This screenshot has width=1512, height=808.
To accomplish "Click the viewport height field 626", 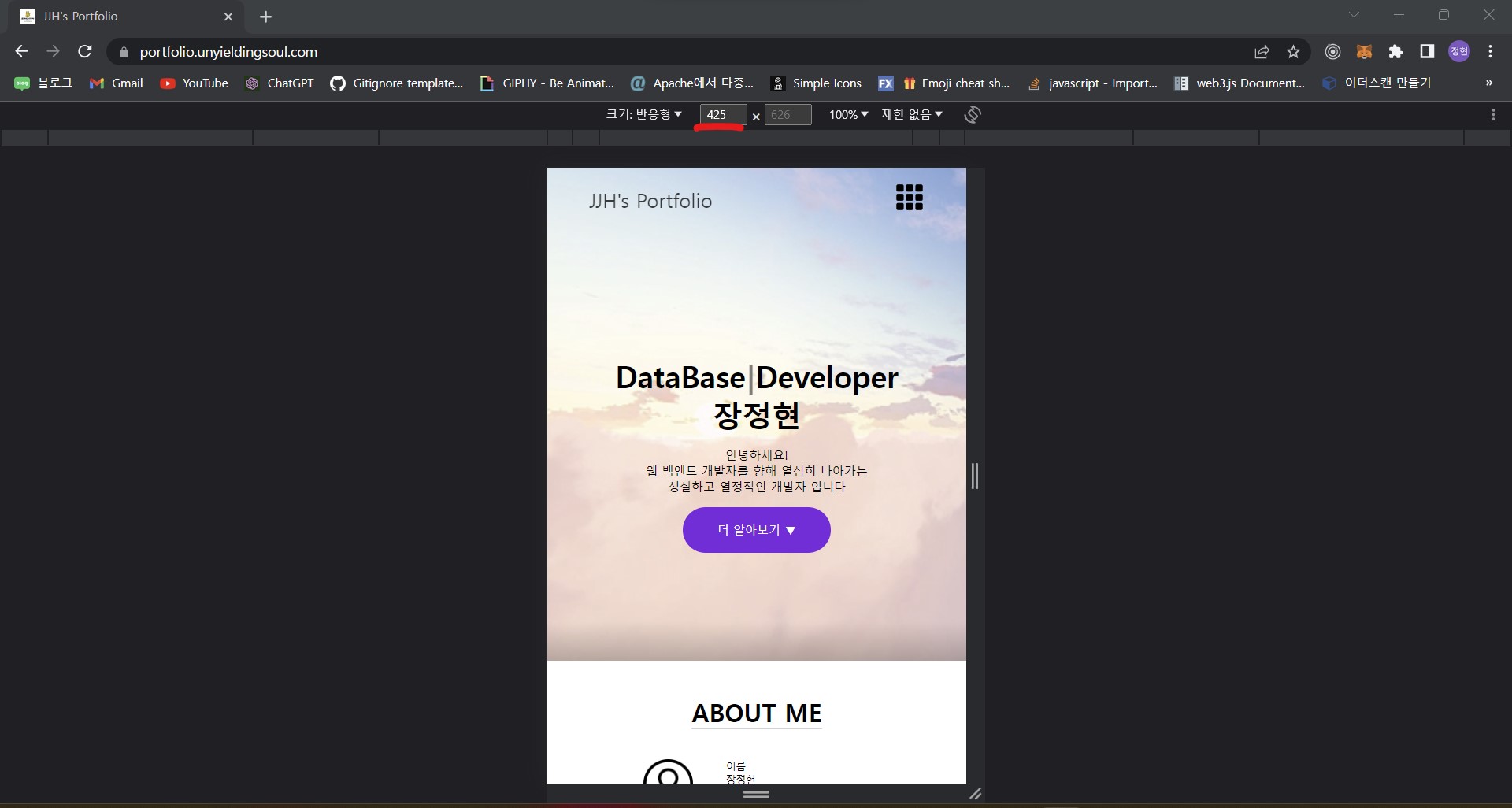I will [788, 115].
